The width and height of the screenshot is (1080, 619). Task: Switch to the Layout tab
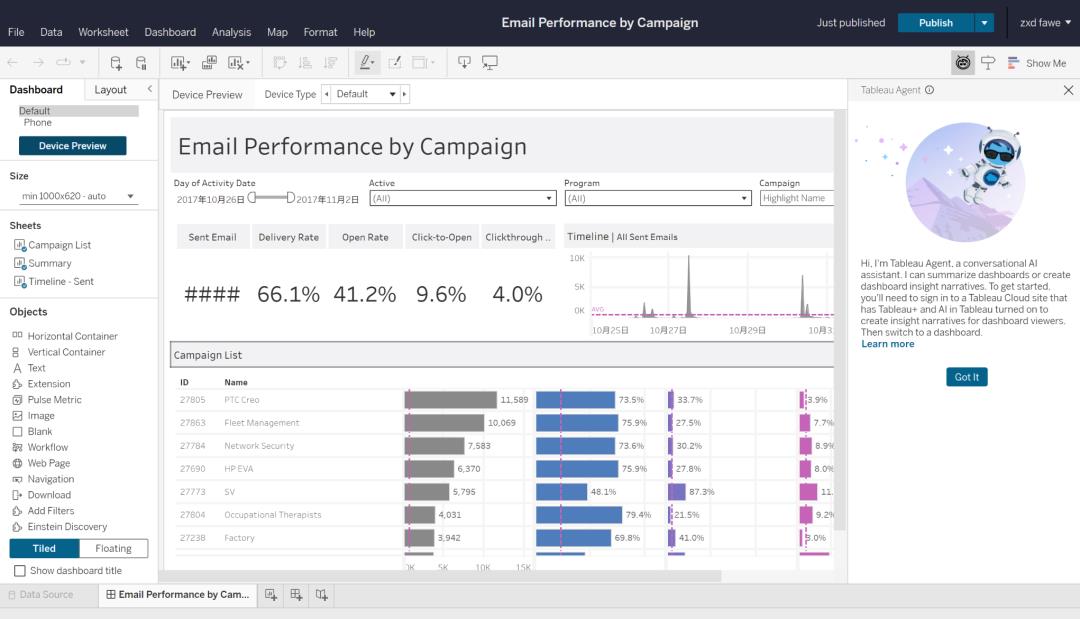[110, 90]
